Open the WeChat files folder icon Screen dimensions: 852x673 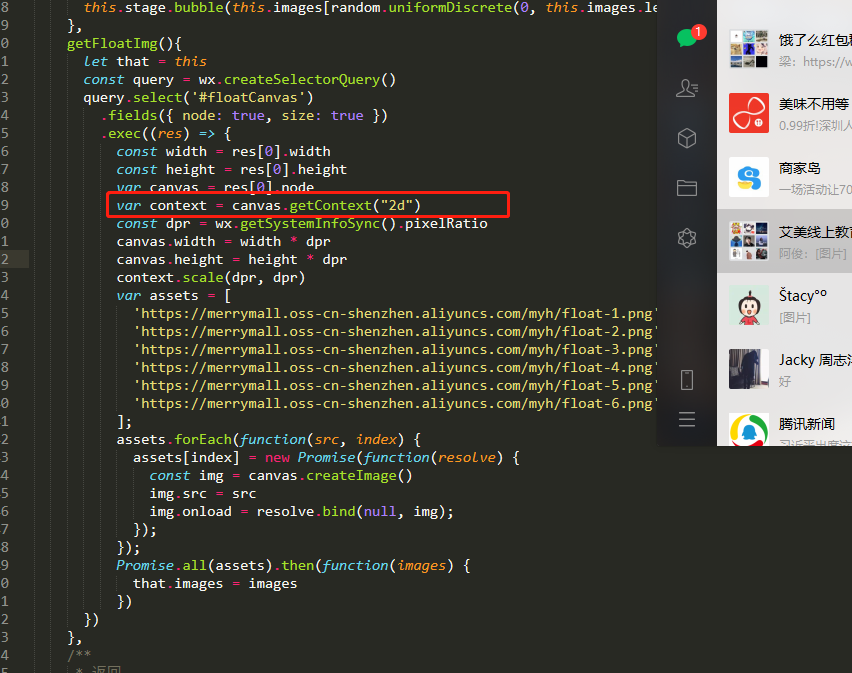[x=687, y=188]
